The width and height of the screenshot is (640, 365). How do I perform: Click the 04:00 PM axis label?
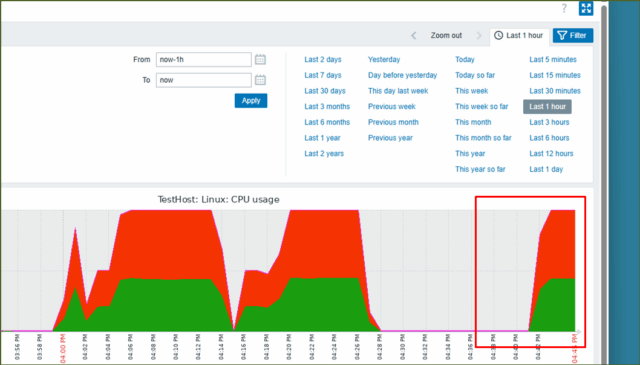63,348
